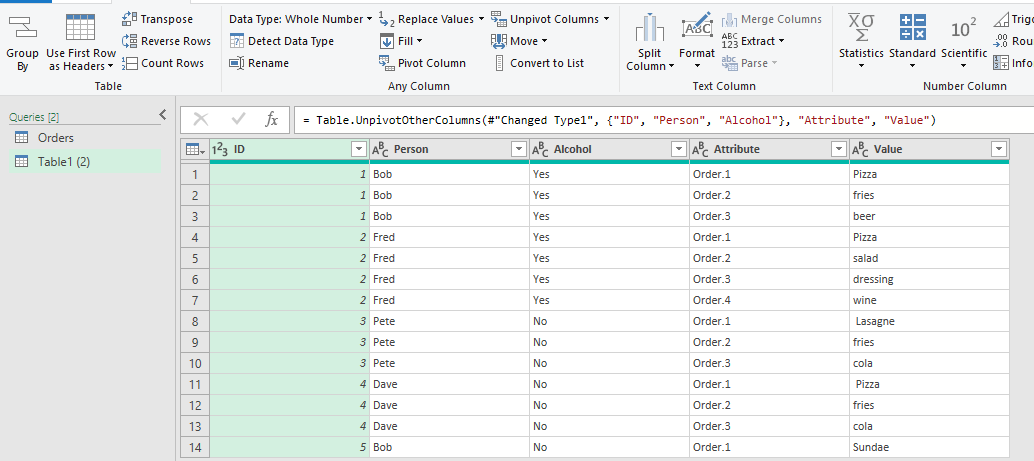The image size is (1034, 461).
Task: Select the Orders query
Action: point(56,138)
